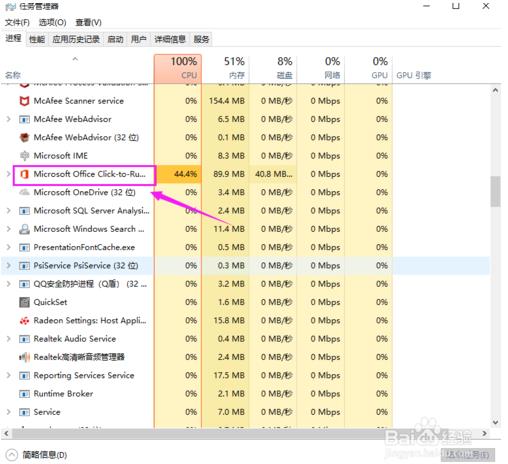Expand the Reporting Services Service group
Image resolution: width=508 pixels, height=464 pixels.
click(9, 376)
